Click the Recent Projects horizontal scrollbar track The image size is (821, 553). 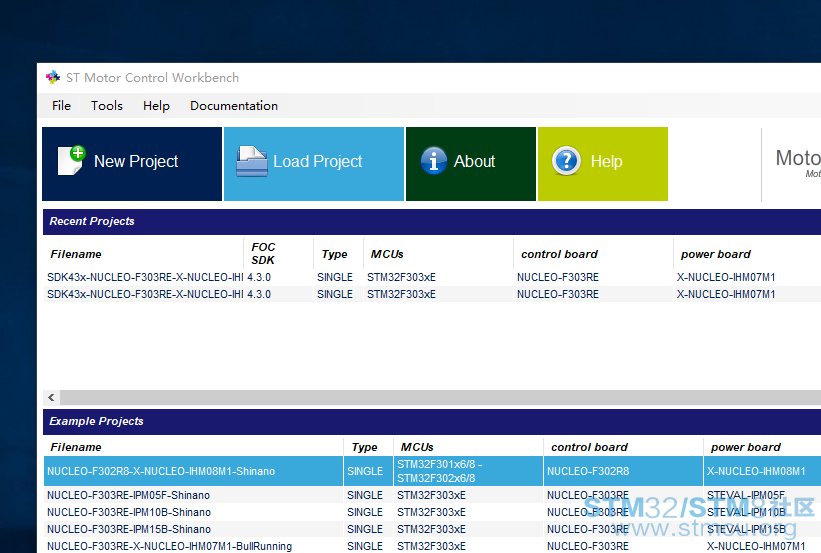[440, 397]
